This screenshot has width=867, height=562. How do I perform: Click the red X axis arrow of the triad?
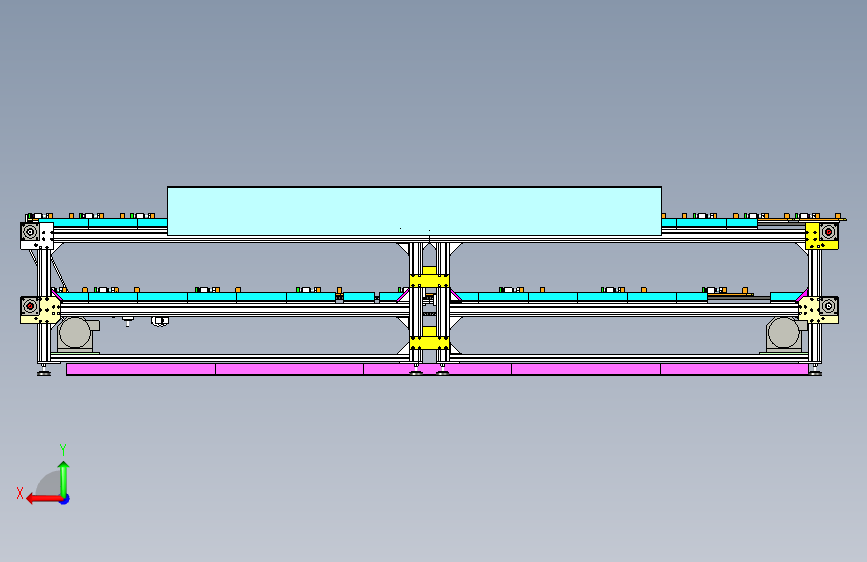click(44, 499)
